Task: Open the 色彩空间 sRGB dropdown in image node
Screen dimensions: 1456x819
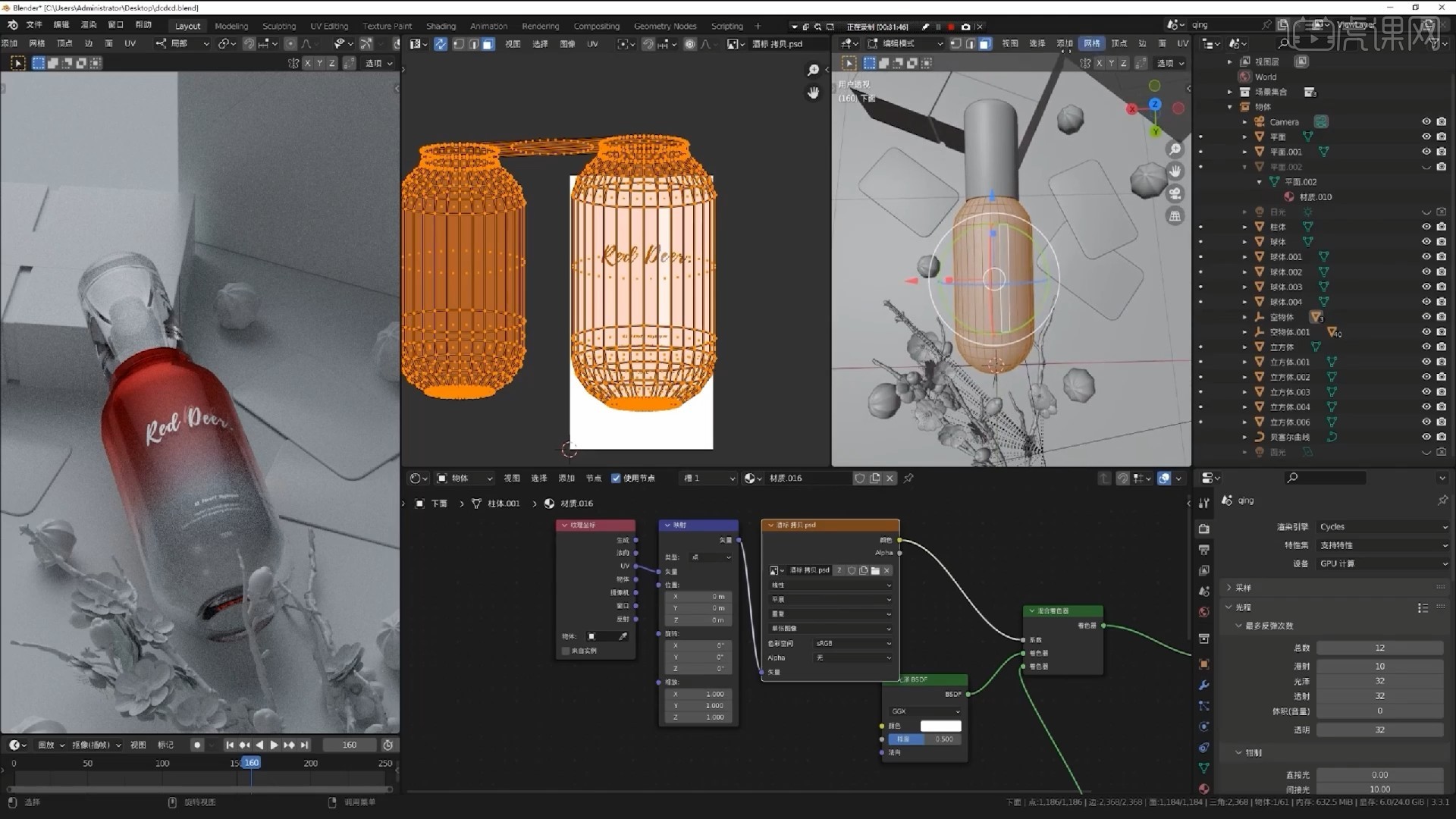Action: click(x=853, y=643)
